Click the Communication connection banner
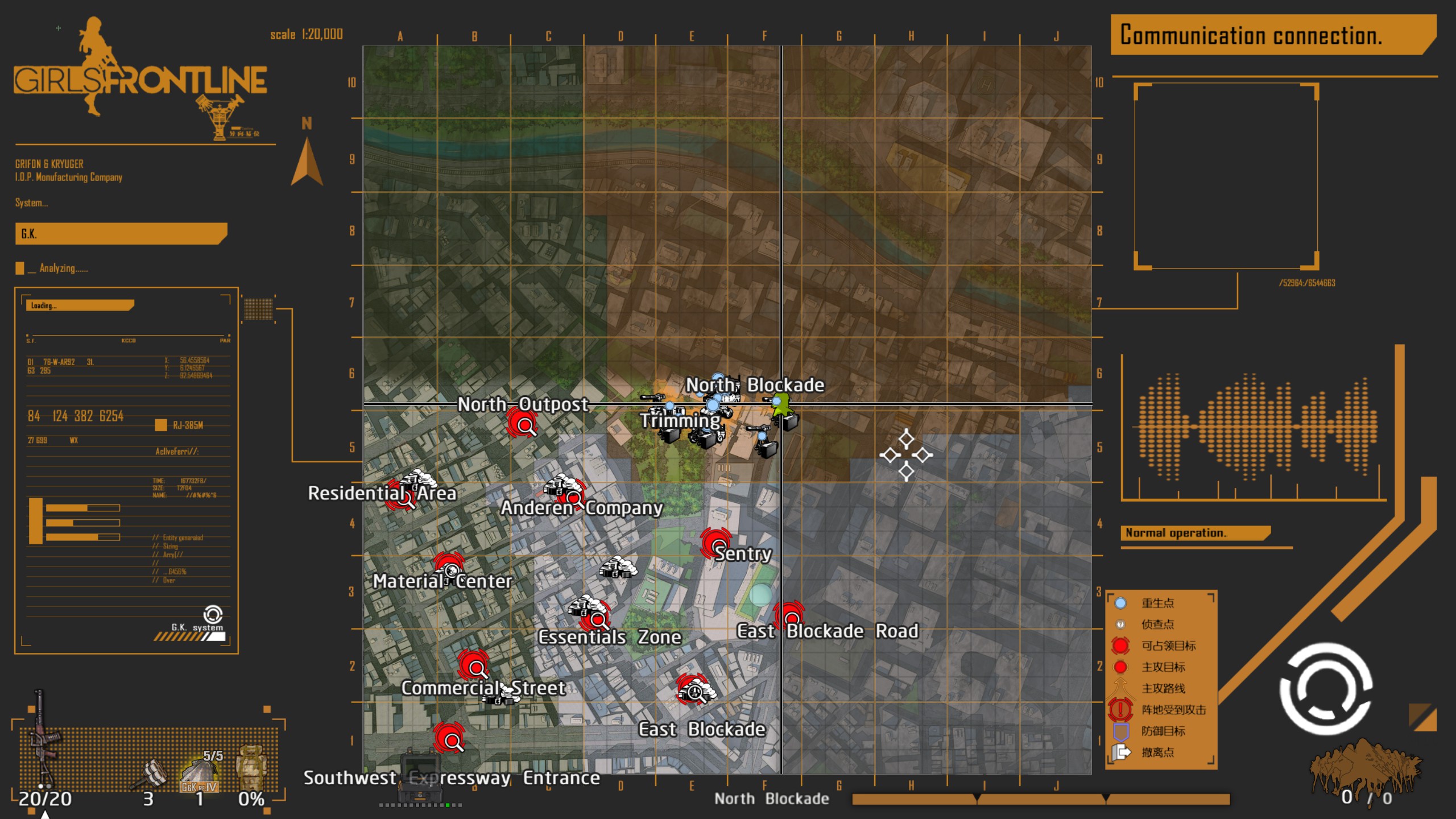Screen dimensions: 1456x819 (1273, 35)
